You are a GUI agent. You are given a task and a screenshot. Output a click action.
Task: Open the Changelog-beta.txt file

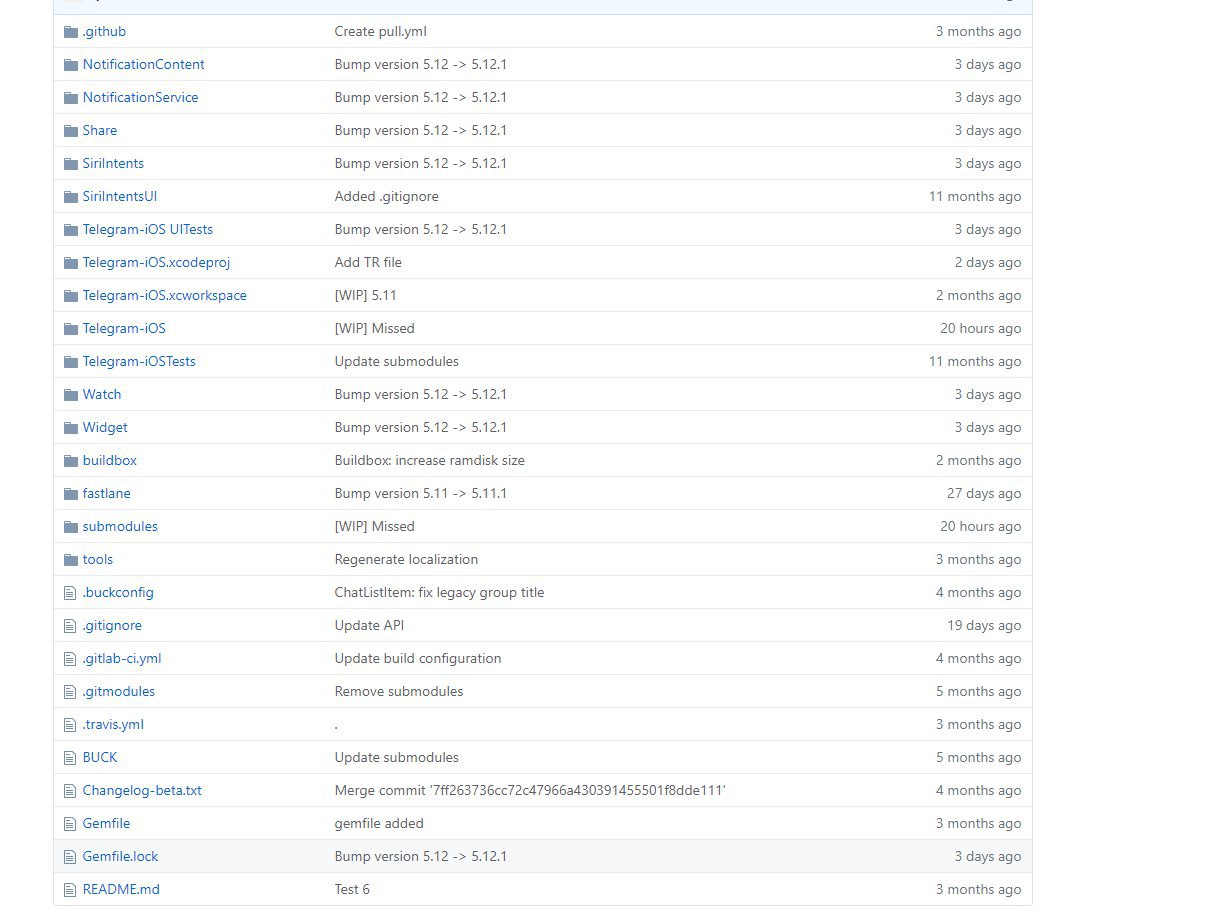pyautogui.click(x=142, y=791)
